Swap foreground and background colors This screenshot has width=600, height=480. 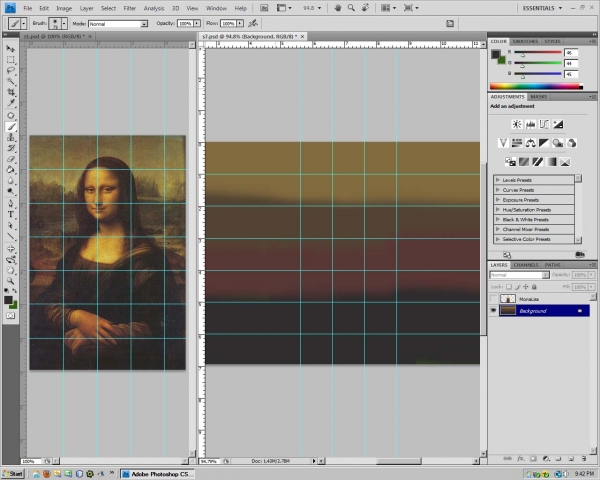pos(15,291)
